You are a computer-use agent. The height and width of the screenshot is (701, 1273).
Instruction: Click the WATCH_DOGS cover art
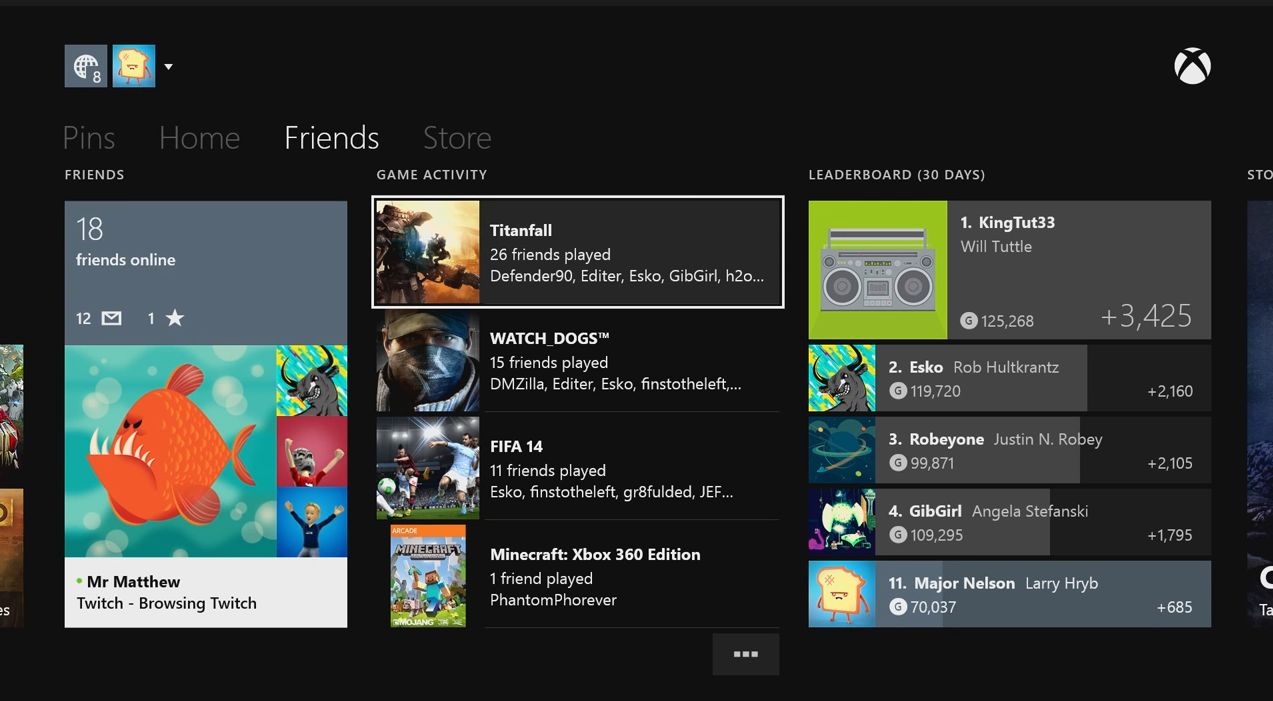428,360
